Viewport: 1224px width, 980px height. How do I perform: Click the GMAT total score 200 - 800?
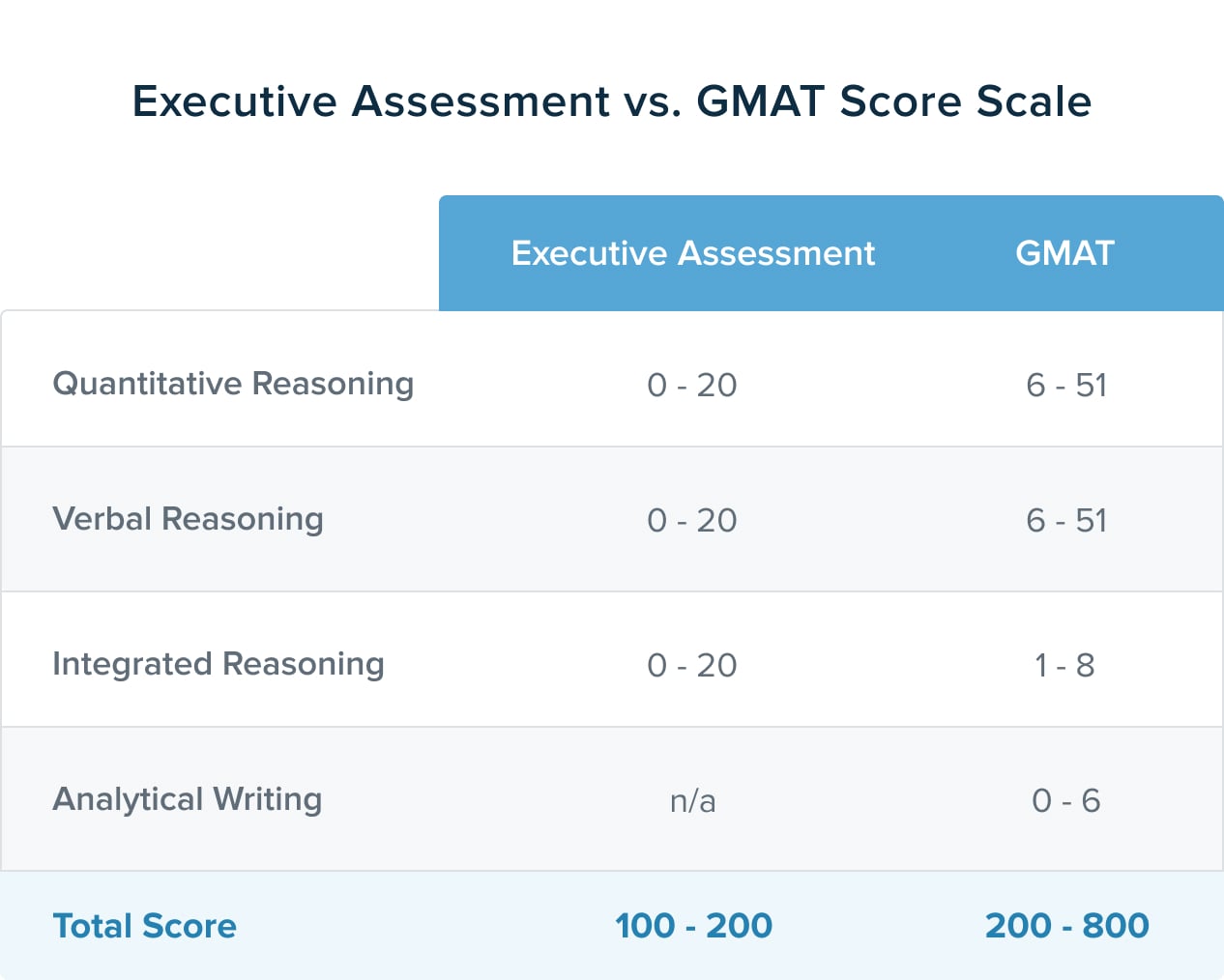[x=1066, y=926]
